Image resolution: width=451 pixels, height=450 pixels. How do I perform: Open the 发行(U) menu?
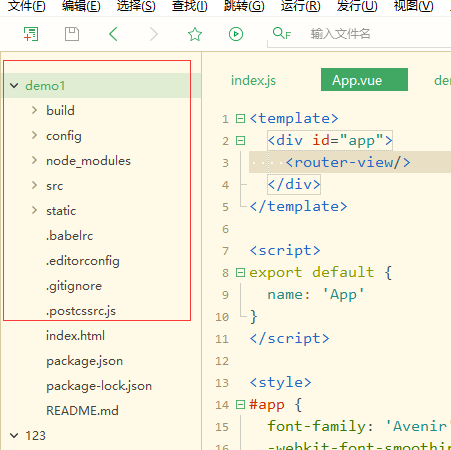tap(357, 6)
